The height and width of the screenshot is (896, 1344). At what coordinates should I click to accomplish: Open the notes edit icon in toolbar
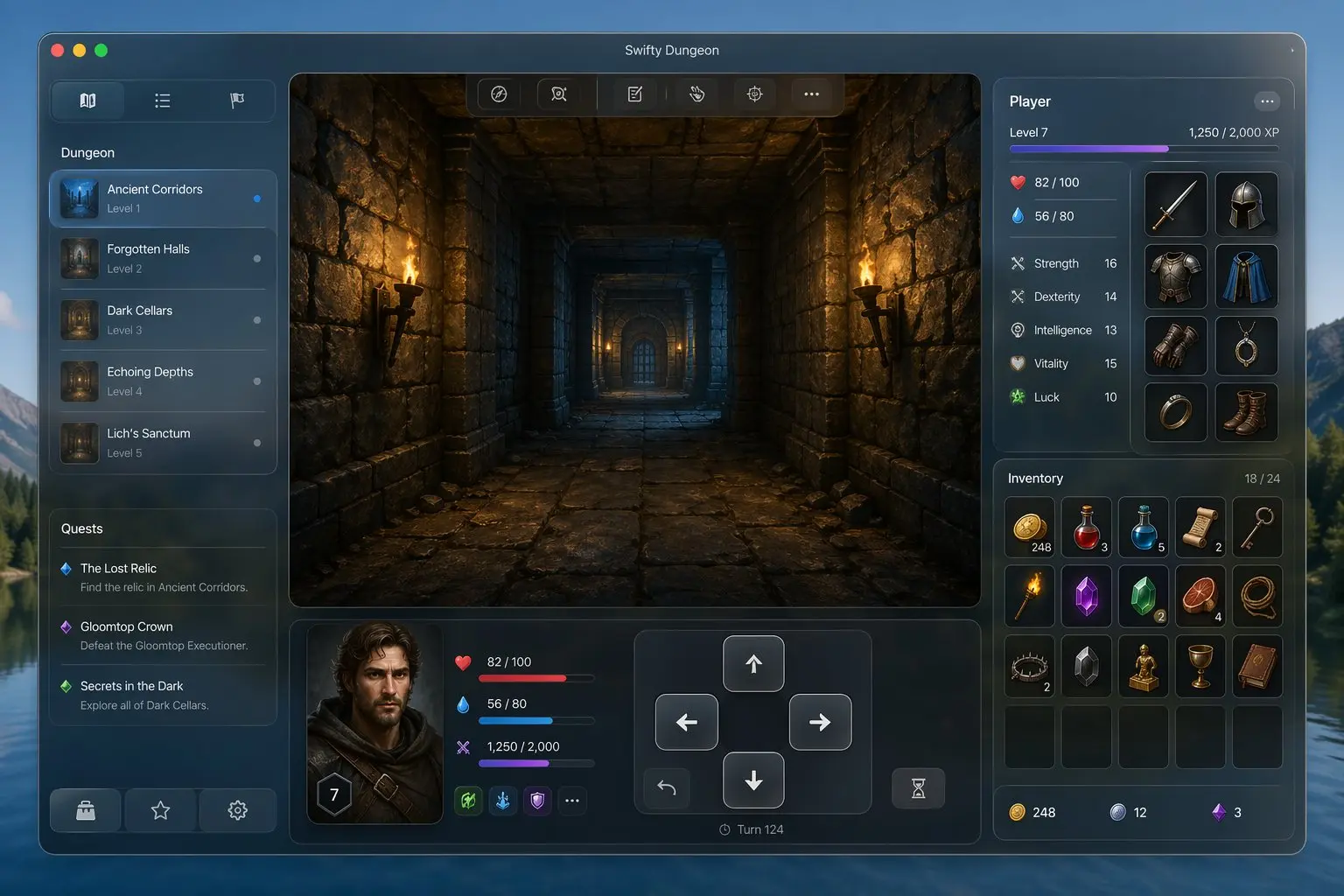[x=635, y=94]
